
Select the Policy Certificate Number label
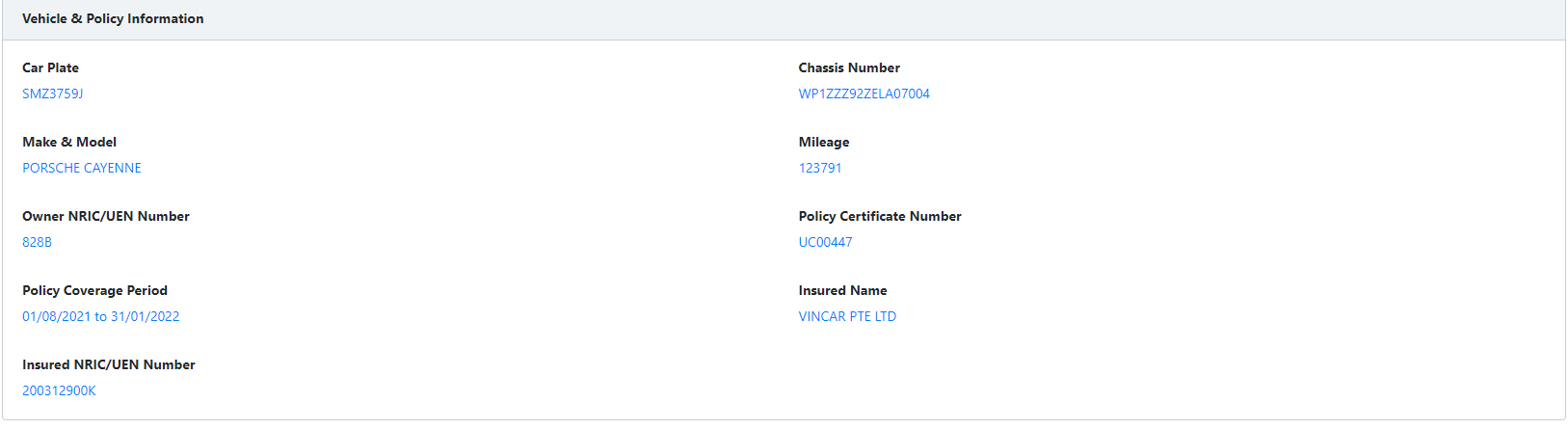[x=880, y=216]
